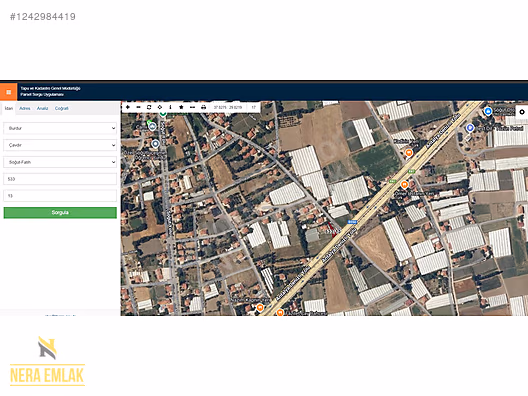The width and height of the screenshot is (528, 396).
Task: Open the Burdur province dropdown
Action: (x=60, y=128)
